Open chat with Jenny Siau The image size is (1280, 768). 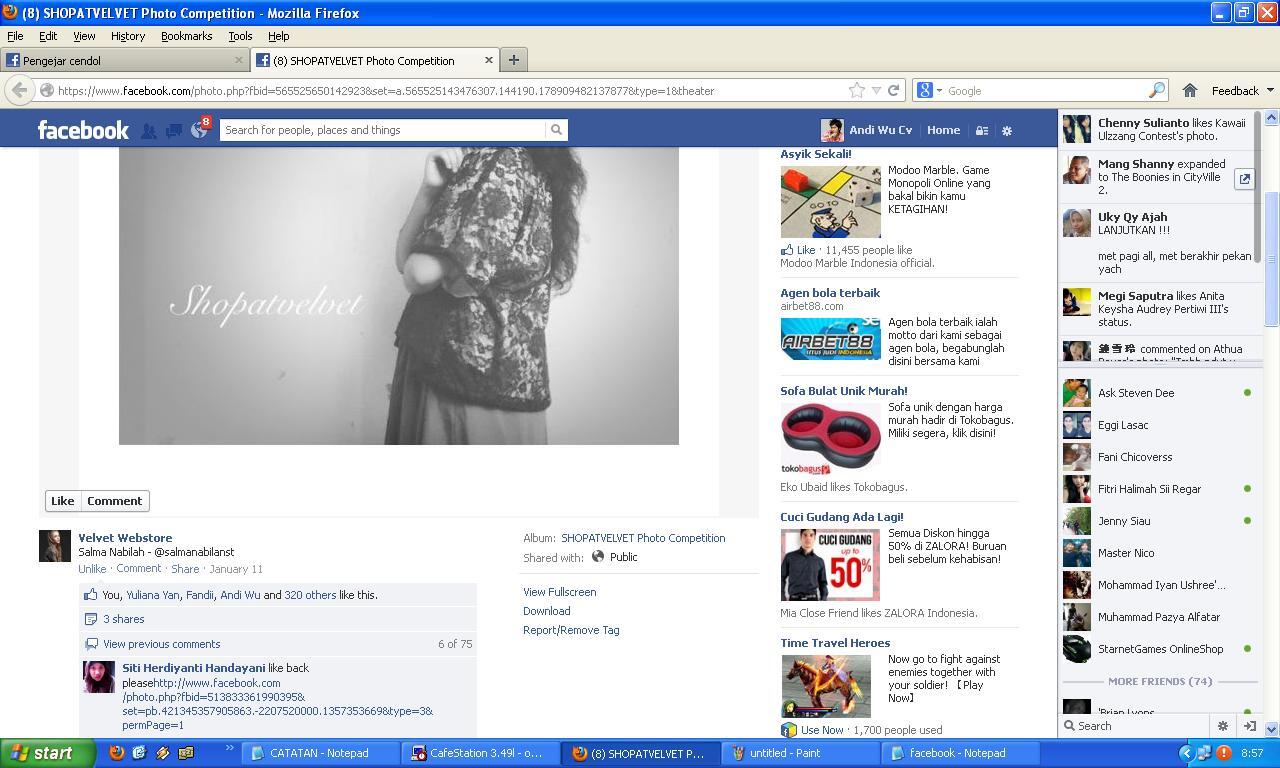pos(1159,521)
